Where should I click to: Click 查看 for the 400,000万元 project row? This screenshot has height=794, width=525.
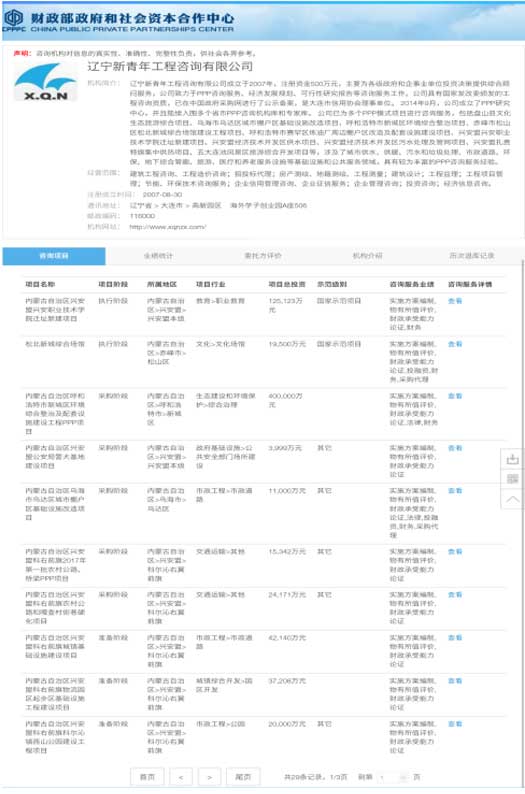pos(455,396)
